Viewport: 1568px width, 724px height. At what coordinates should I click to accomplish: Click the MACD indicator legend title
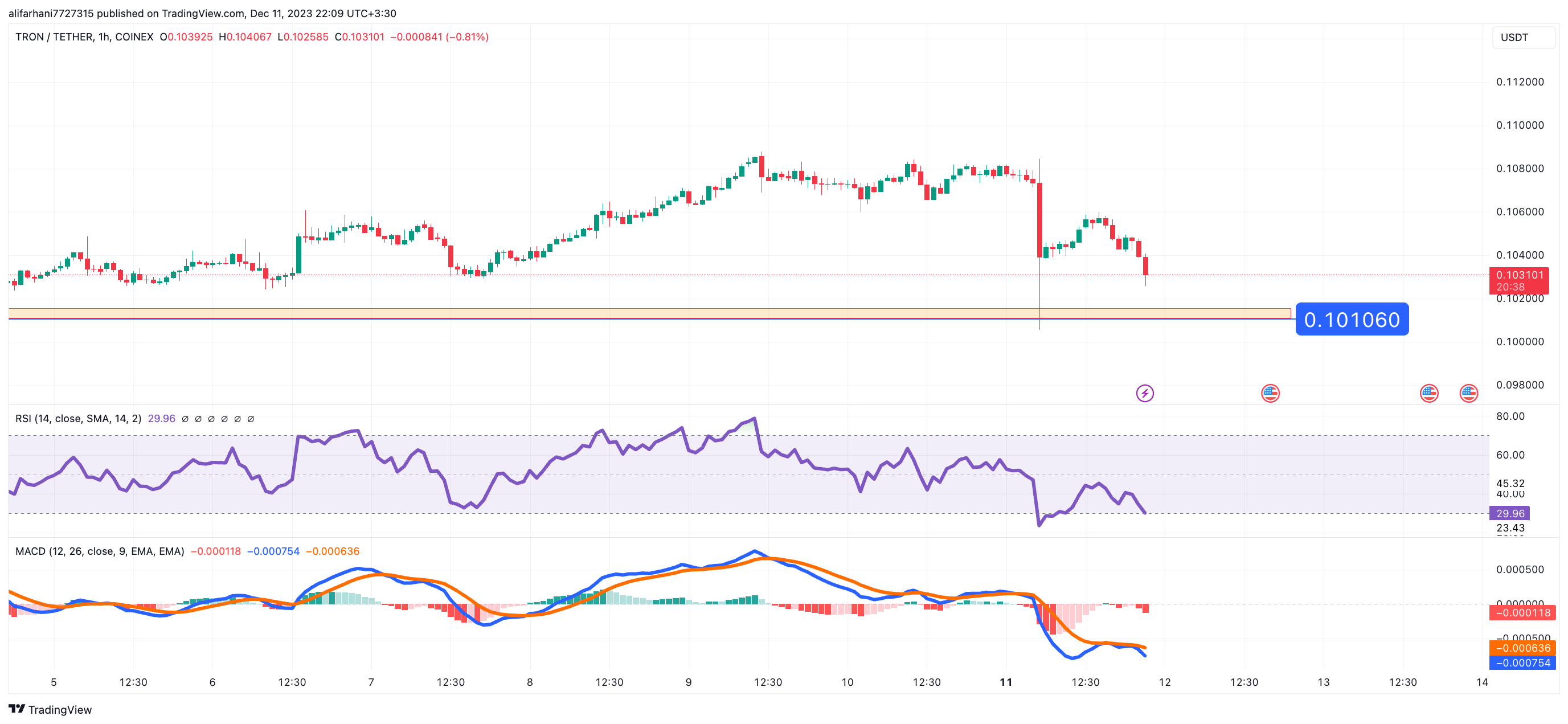tap(99, 551)
